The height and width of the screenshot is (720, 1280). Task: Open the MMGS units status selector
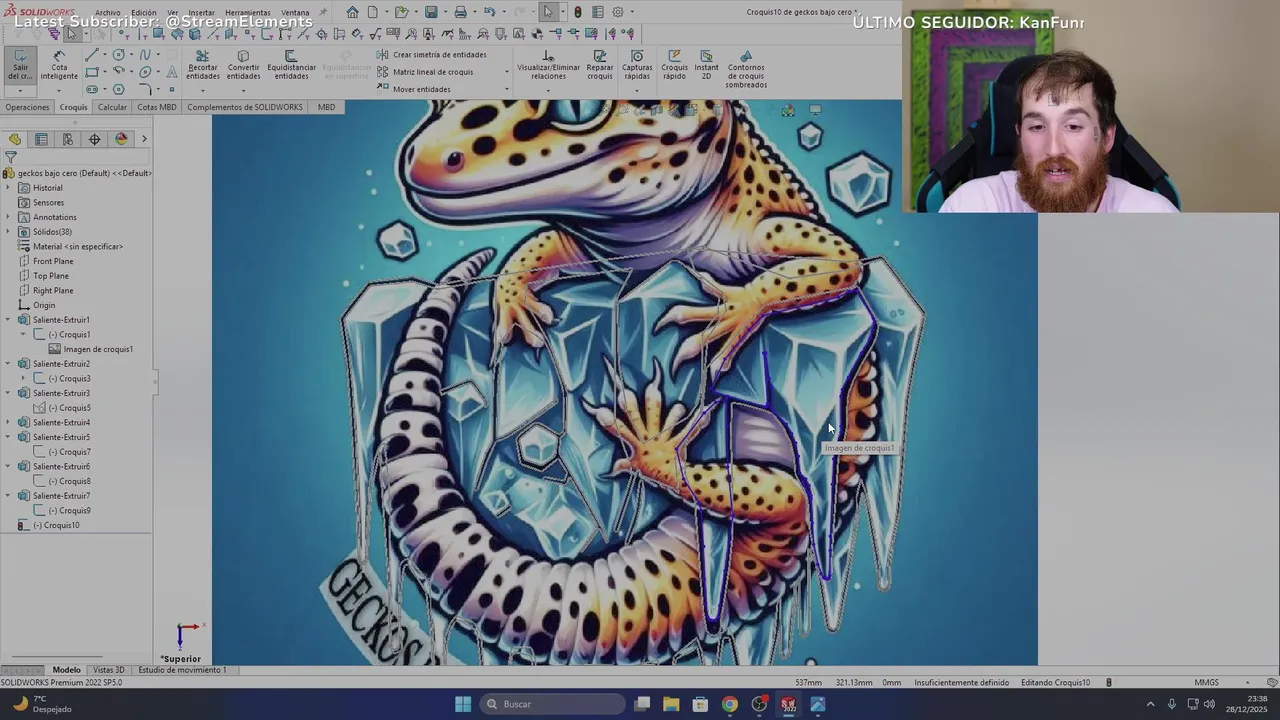[x=1206, y=683]
